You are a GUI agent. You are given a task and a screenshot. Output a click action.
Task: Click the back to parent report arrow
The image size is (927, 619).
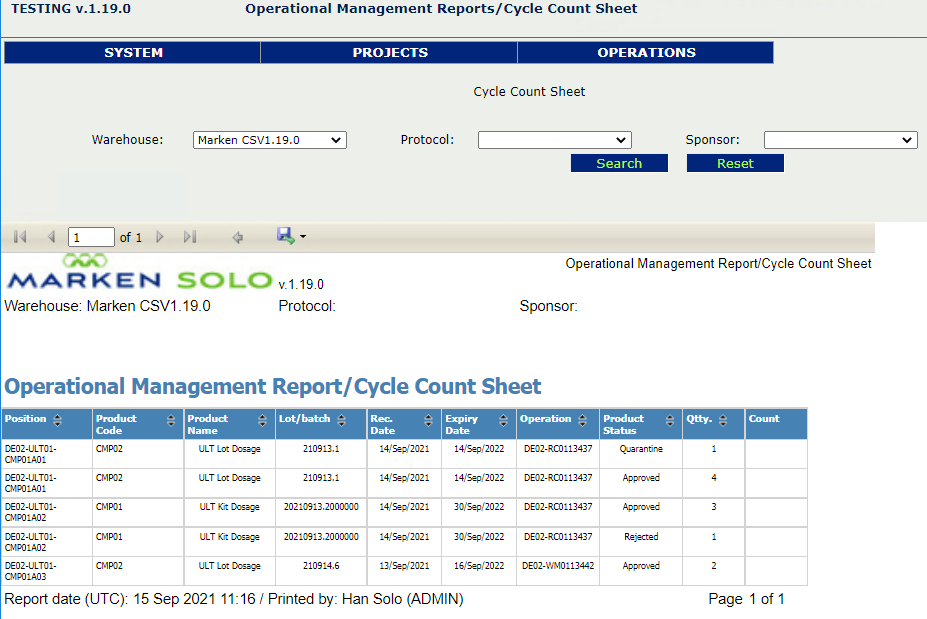click(x=238, y=238)
